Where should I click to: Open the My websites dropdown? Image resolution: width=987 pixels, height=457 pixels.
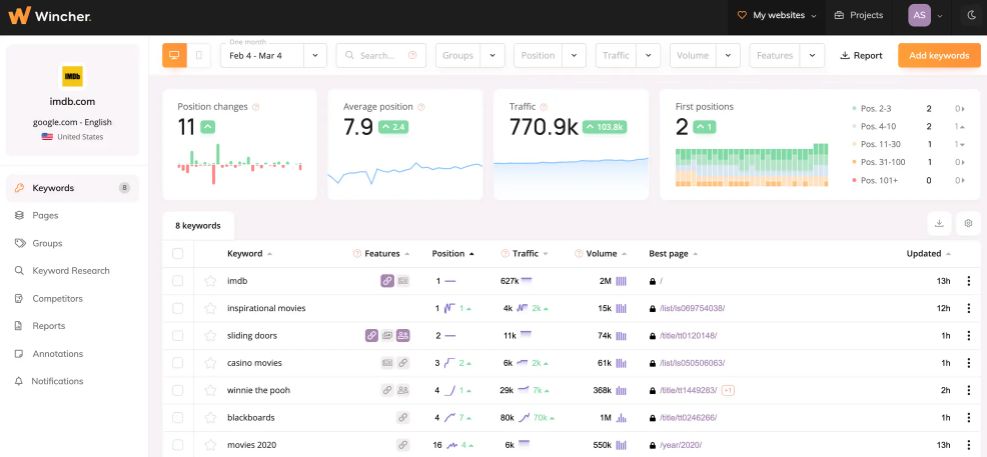pyautogui.click(x=777, y=15)
